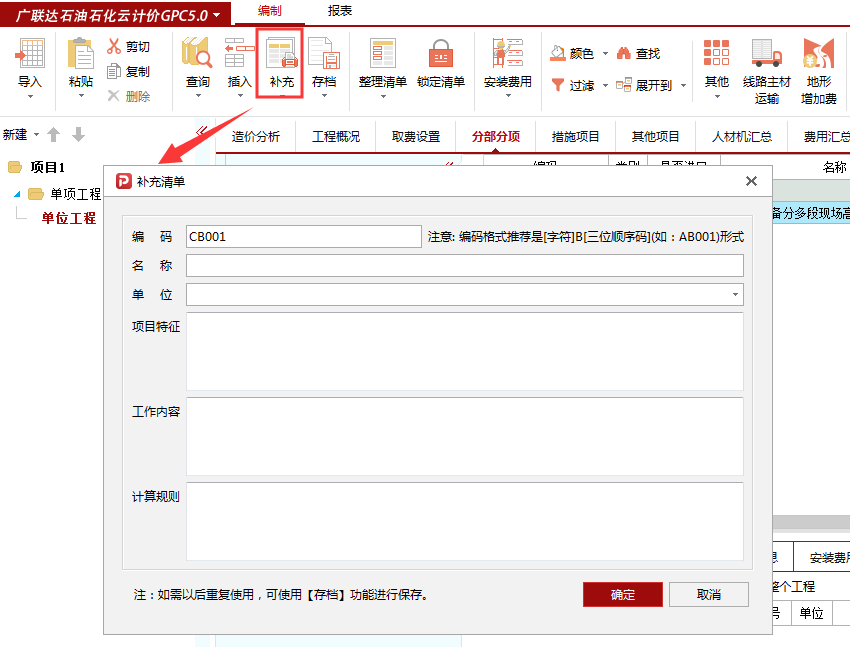The width and height of the screenshot is (850, 647).
Task: Click the 导入 (Import) toolbar icon
Action: point(30,55)
